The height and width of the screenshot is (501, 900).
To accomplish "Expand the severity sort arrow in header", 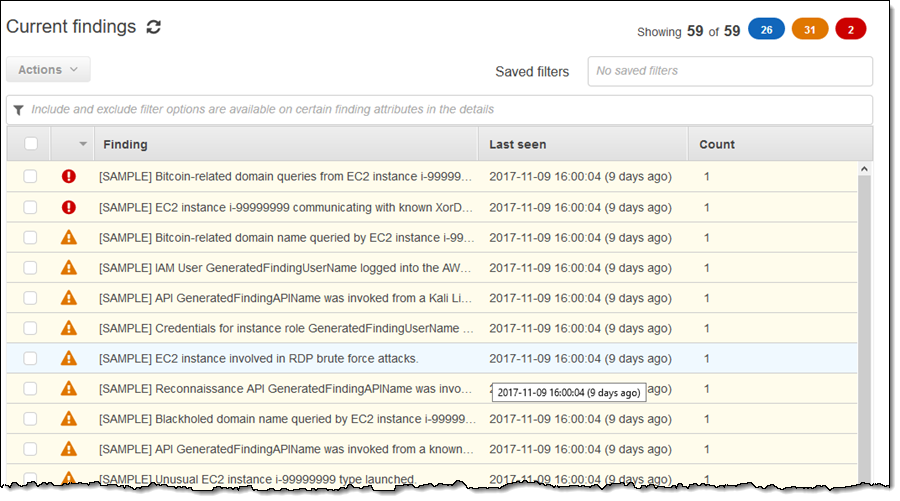I will point(81,144).
